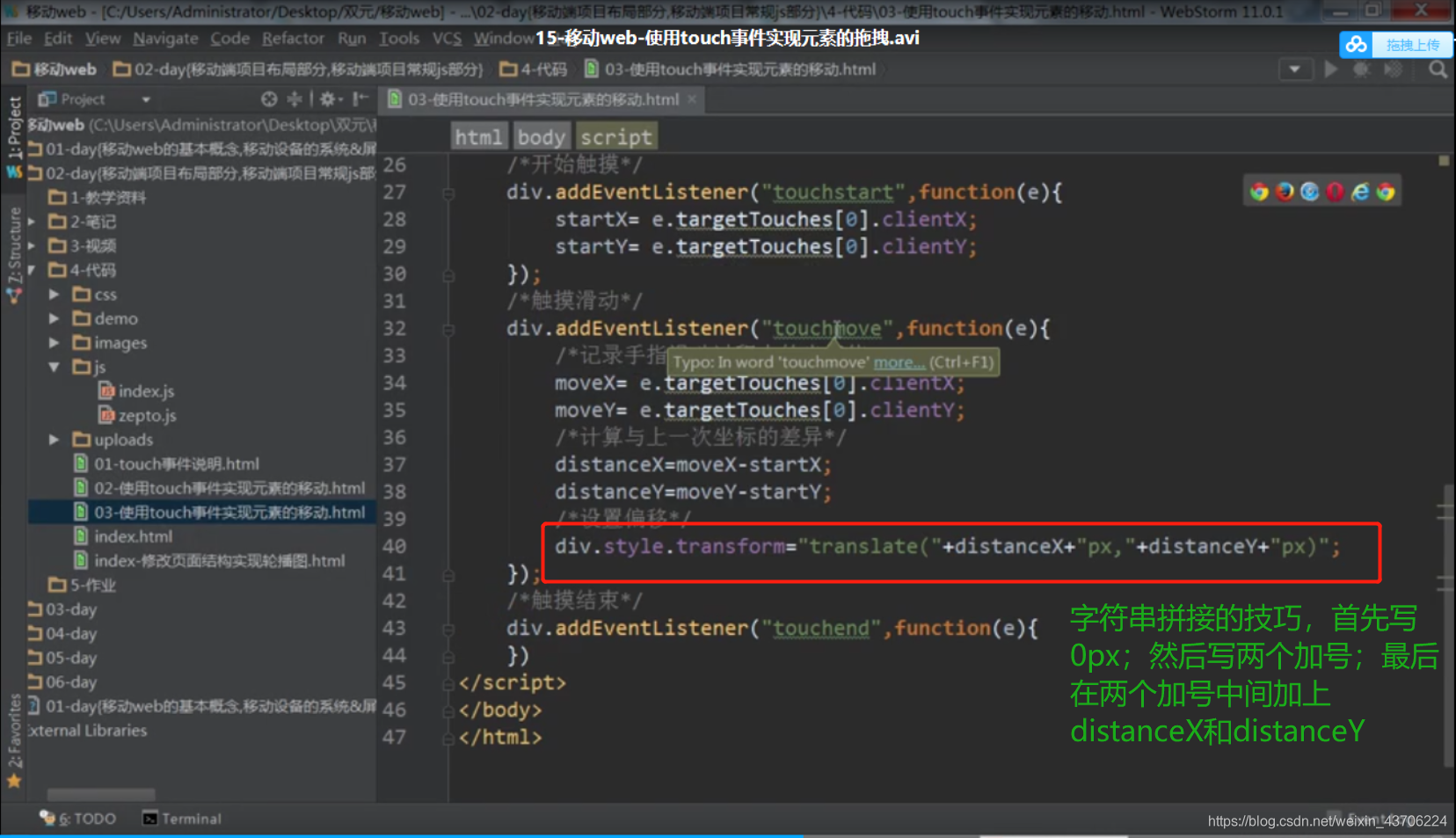Expand the css folder
1456x838 pixels.
pyautogui.click(x=55, y=295)
